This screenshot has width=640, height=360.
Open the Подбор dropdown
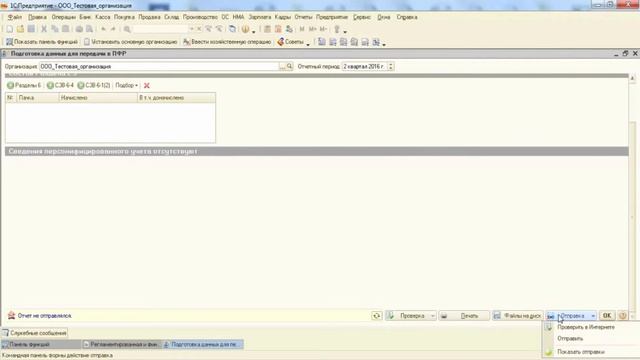point(127,85)
